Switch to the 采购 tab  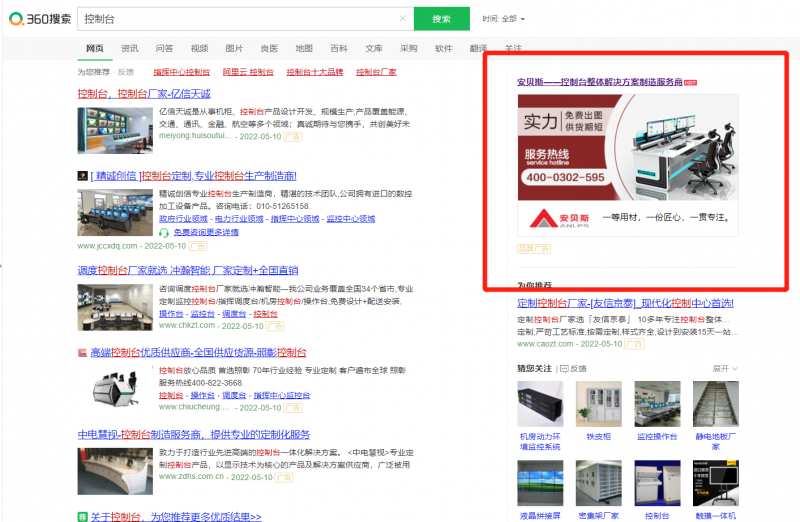(409, 48)
